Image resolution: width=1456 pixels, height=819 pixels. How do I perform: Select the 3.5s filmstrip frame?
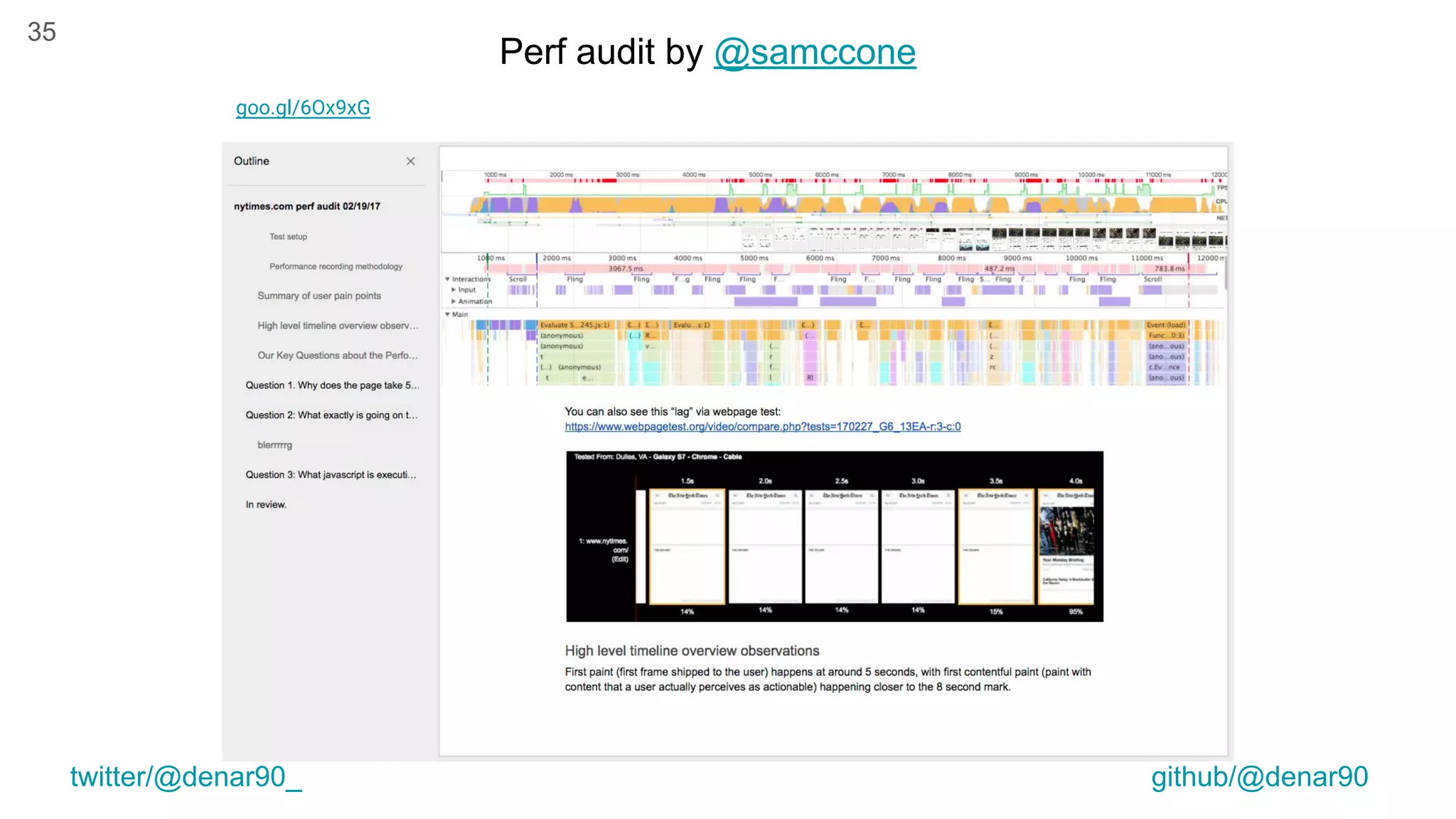coord(996,546)
